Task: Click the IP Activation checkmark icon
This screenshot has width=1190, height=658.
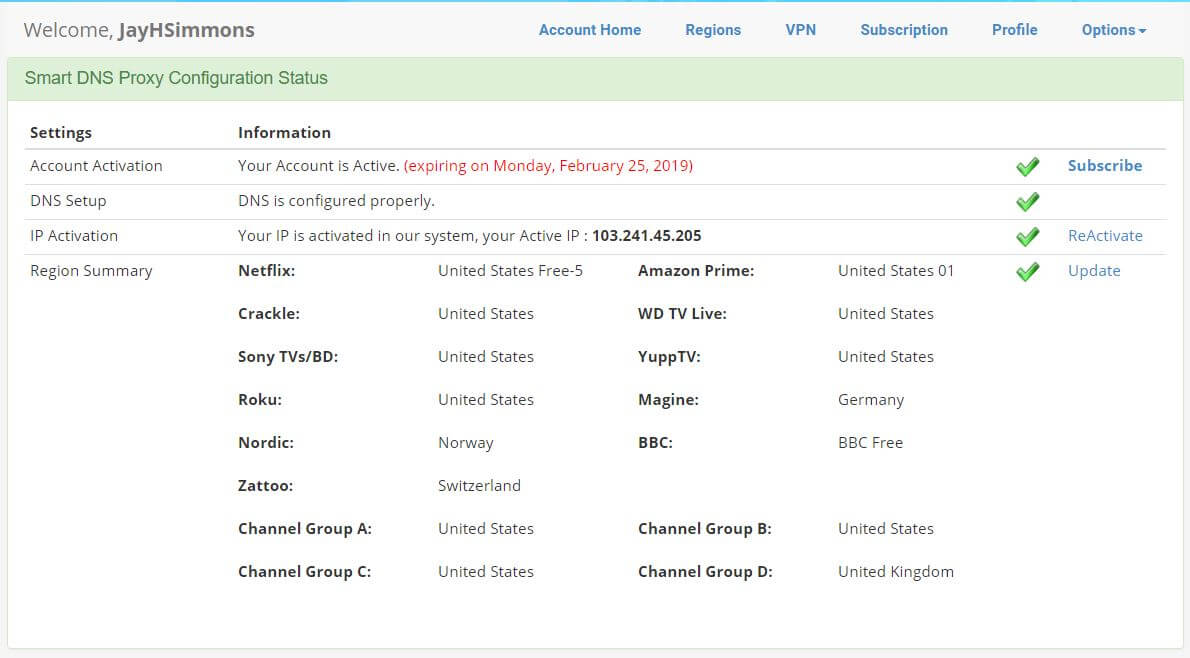Action: [x=1027, y=236]
